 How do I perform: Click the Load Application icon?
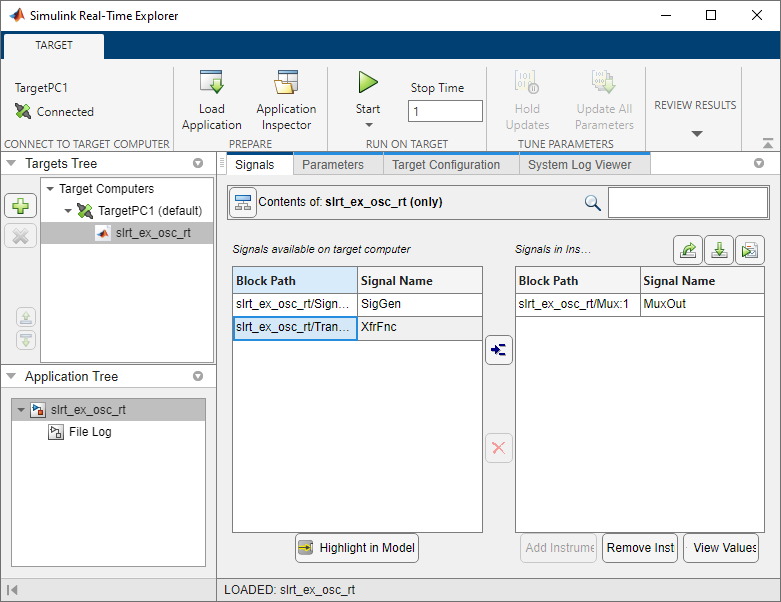211,82
